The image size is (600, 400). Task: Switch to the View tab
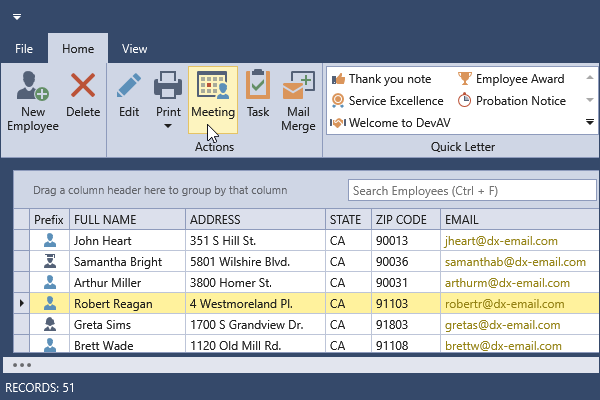[134, 48]
